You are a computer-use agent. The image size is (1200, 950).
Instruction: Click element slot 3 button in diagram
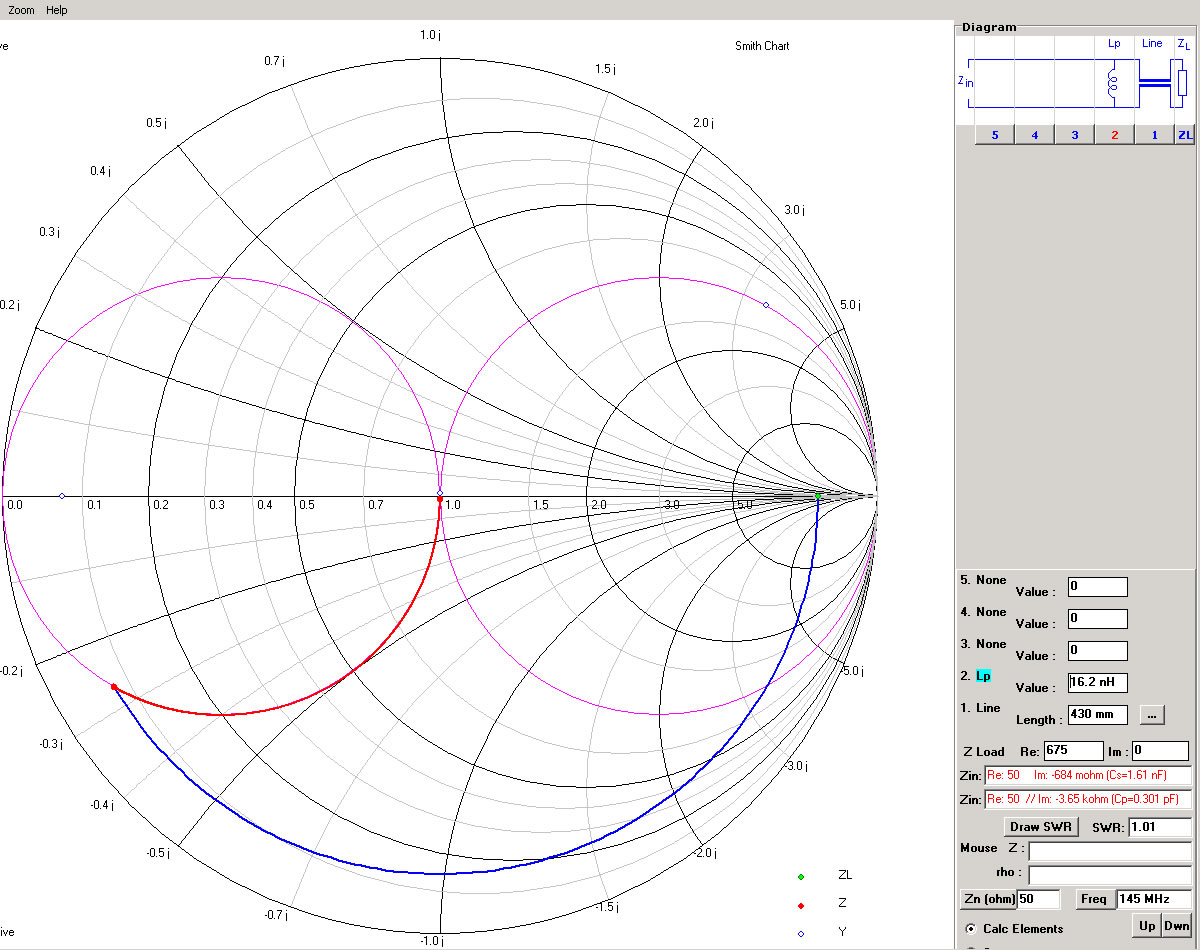click(1074, 135)
